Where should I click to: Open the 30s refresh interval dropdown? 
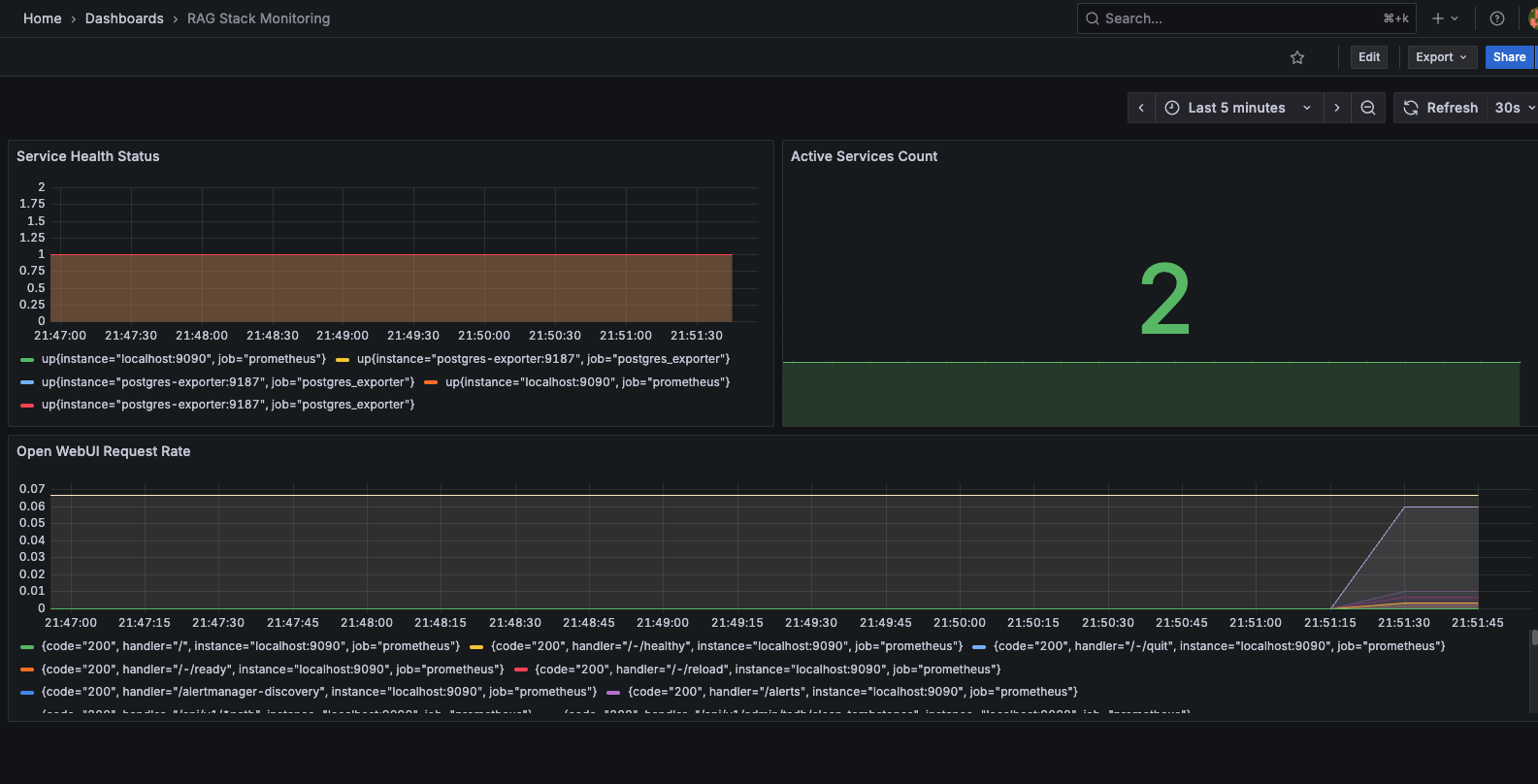(x=1512, y=108)
